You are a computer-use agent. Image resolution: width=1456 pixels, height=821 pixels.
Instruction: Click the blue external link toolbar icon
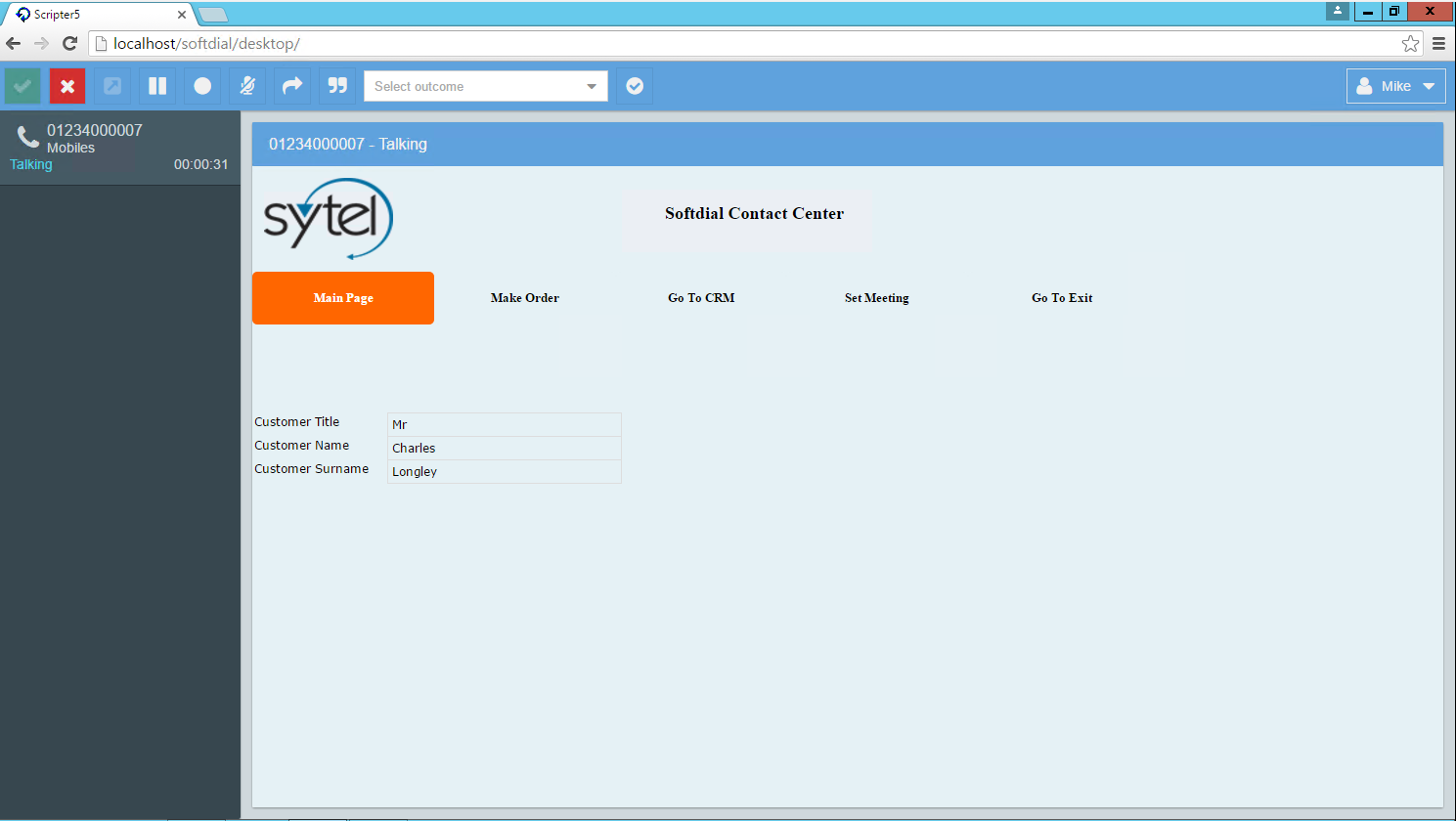pos(112,86)
